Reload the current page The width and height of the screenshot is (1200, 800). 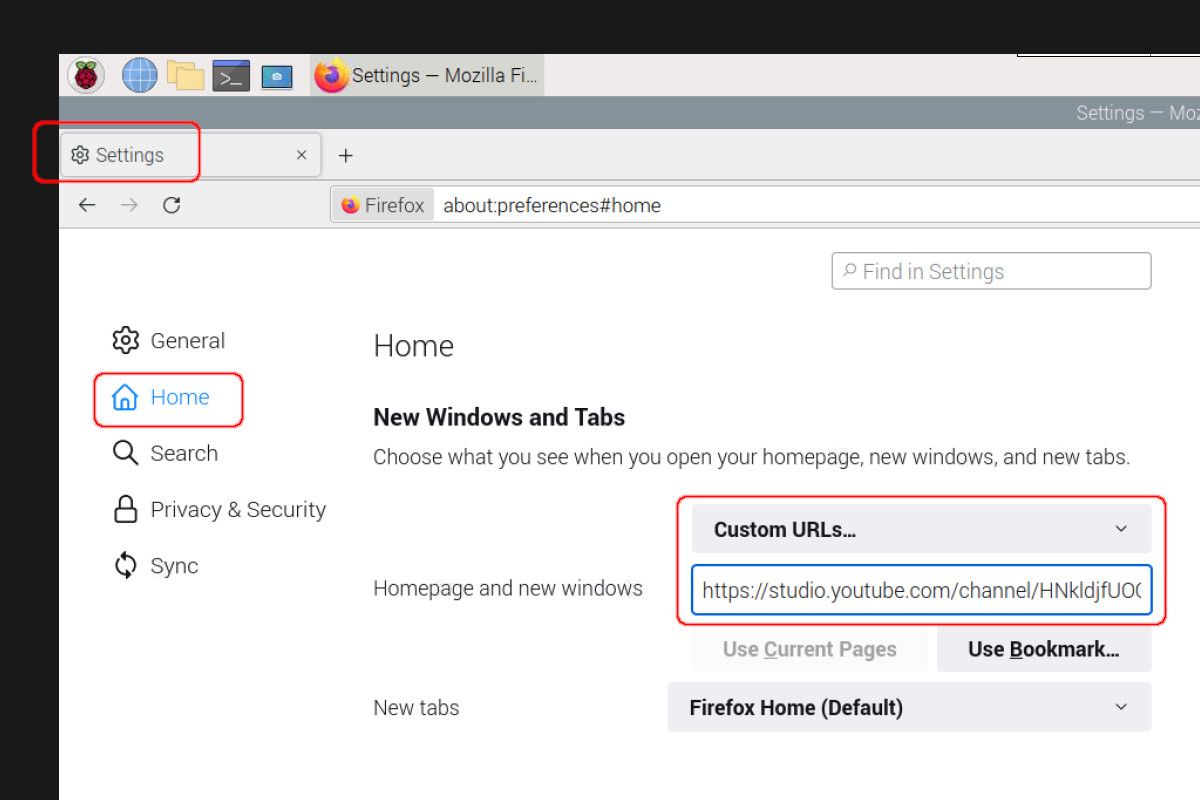coord(172,205)
